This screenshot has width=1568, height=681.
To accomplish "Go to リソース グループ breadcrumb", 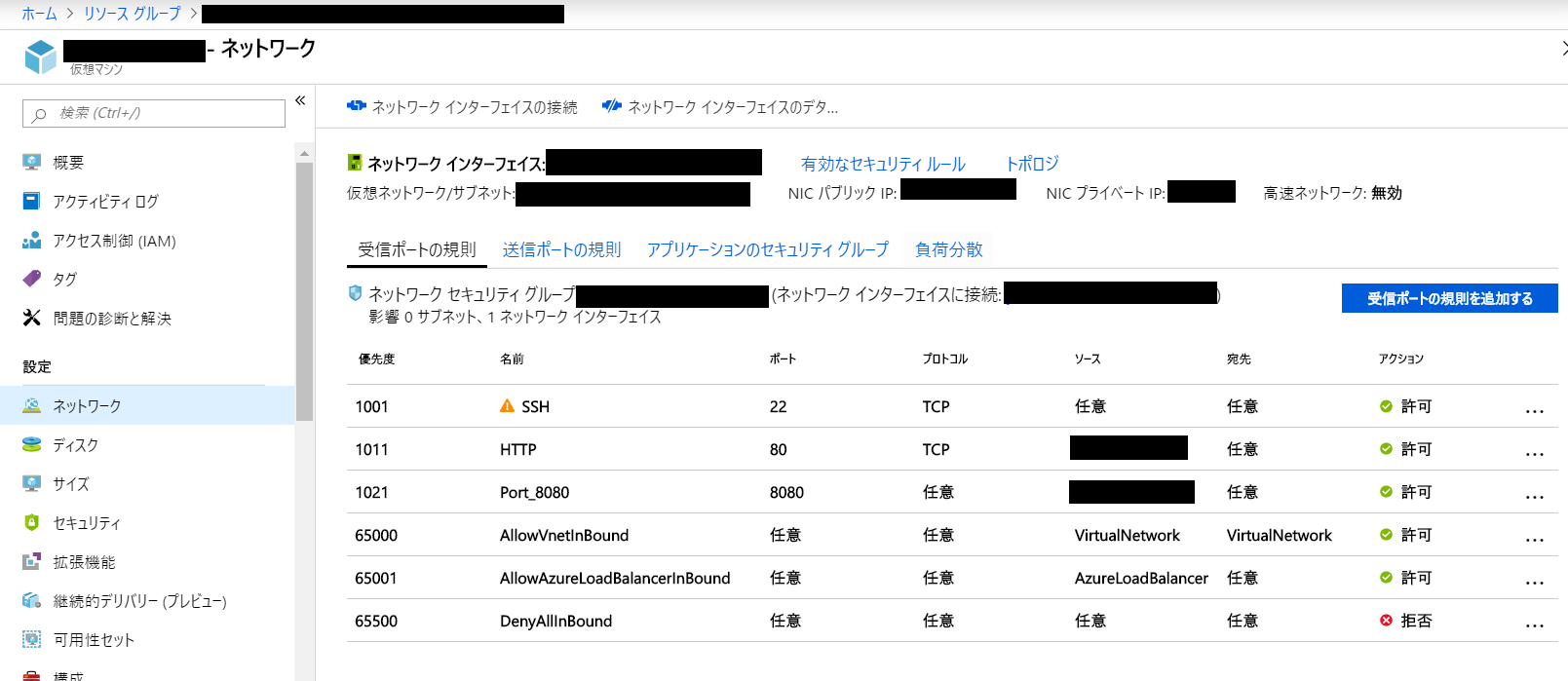I will tap(133, 14).
